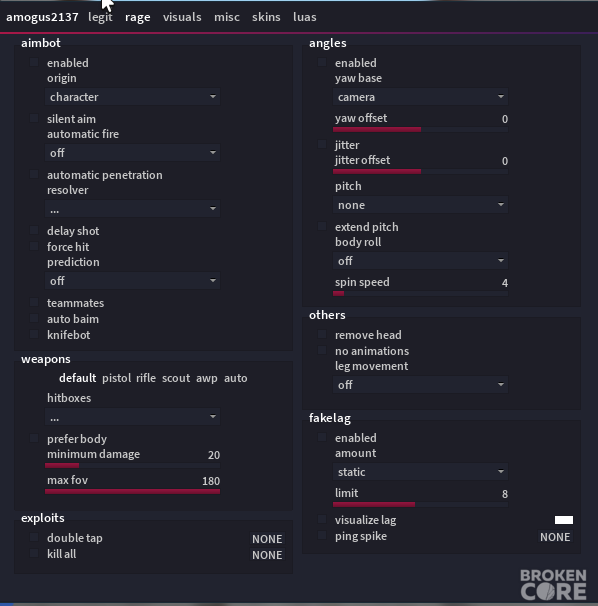Open visualize lag white color swatch
Image resolution: width=598 pixels, height=606 pixels.
click(564, 520)
